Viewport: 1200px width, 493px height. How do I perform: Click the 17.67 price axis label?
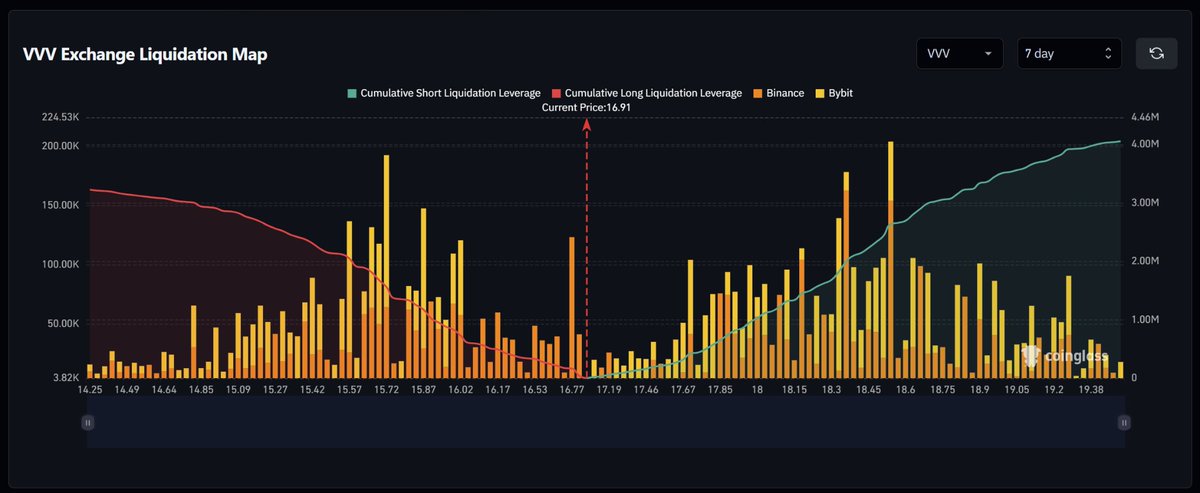[x=683, y=390]
